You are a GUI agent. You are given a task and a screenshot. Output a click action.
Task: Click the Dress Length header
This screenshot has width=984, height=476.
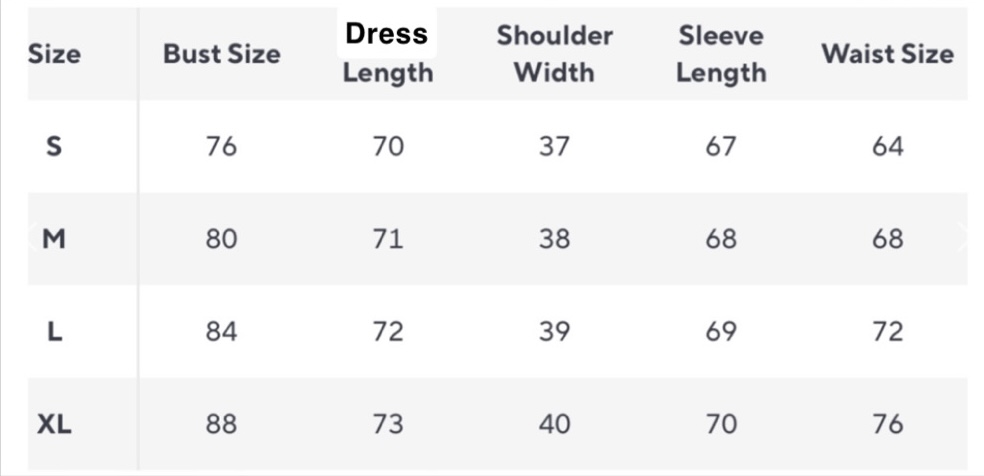point(388,54)
